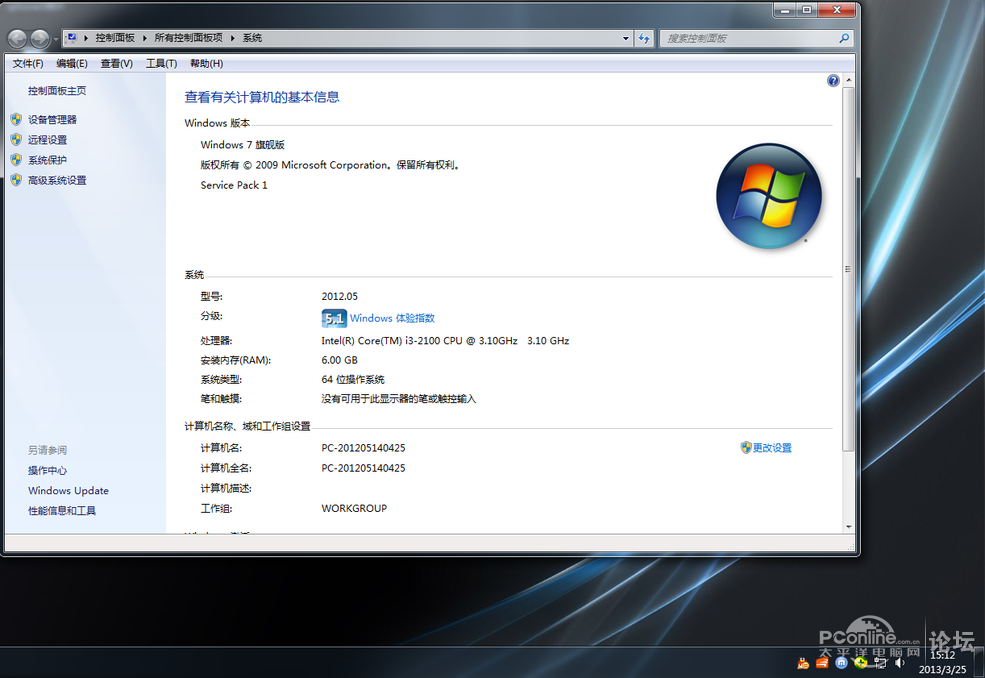Click the Back navigation arrow button
985x678 pixels.
(x=18, y=39)
